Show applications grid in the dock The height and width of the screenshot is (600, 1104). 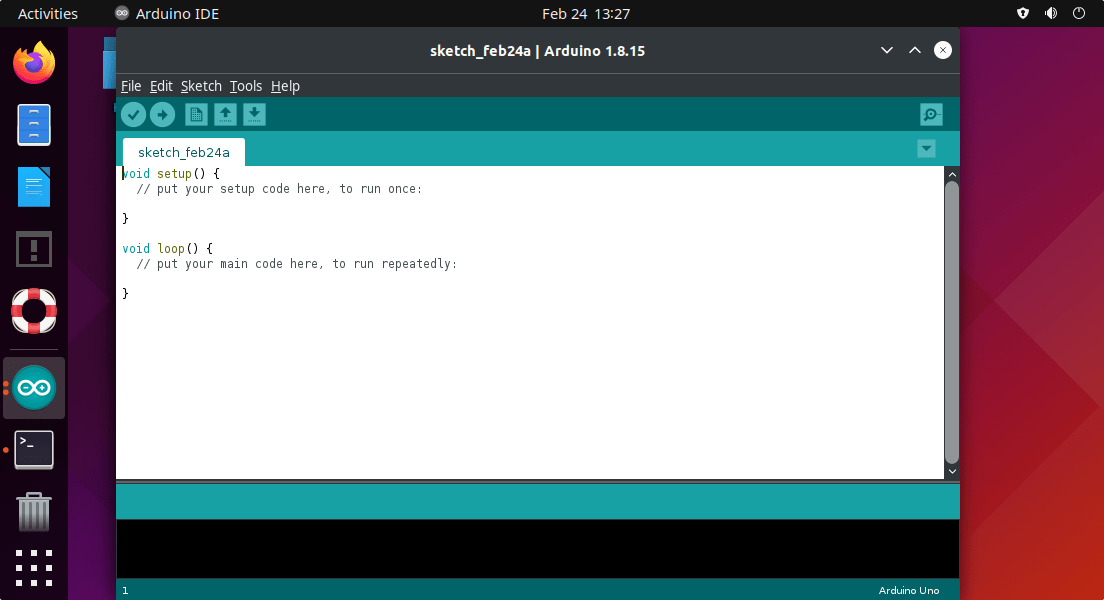tap(34, 567)
